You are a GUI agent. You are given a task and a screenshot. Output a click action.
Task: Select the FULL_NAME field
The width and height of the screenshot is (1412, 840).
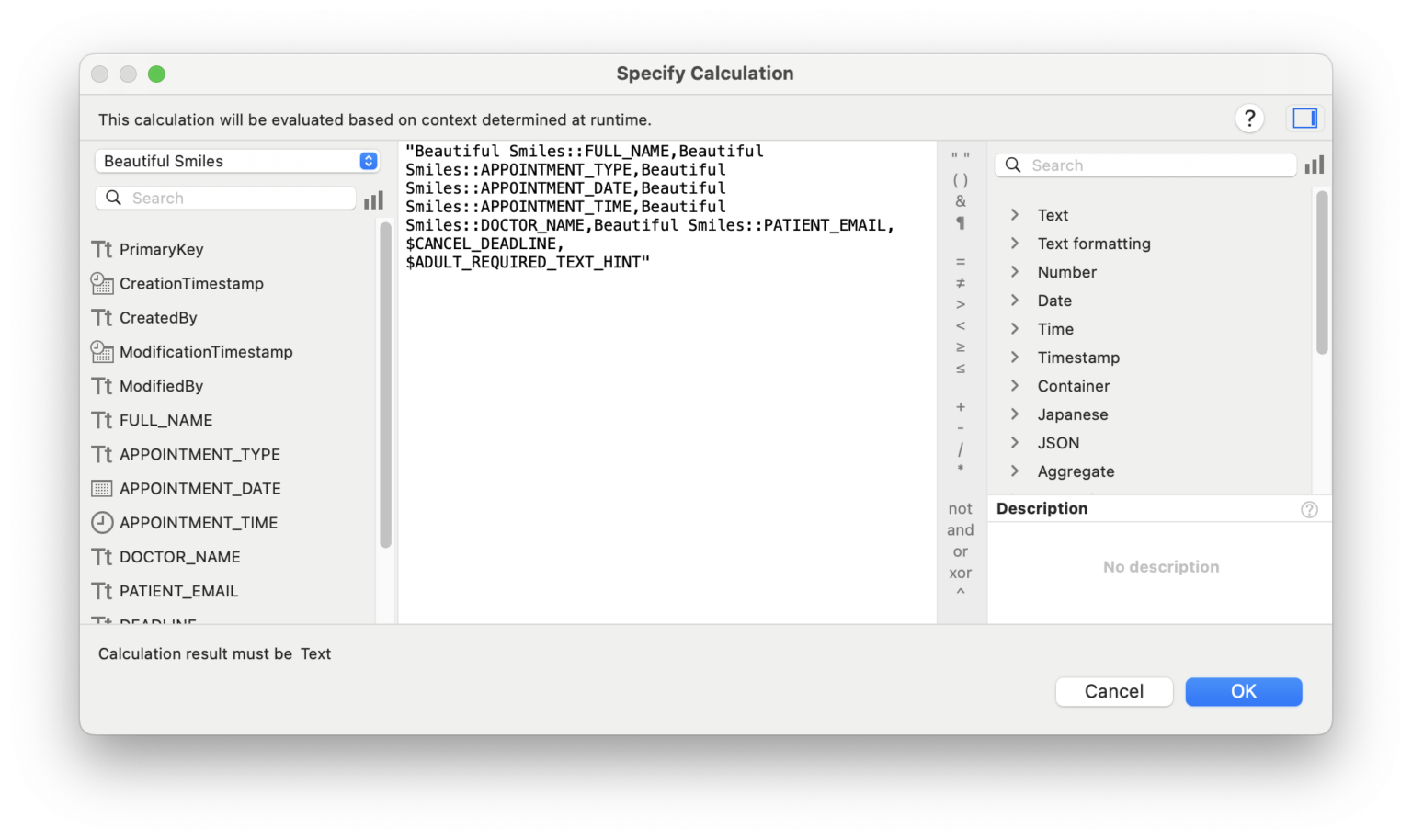[x=165, y=420]
